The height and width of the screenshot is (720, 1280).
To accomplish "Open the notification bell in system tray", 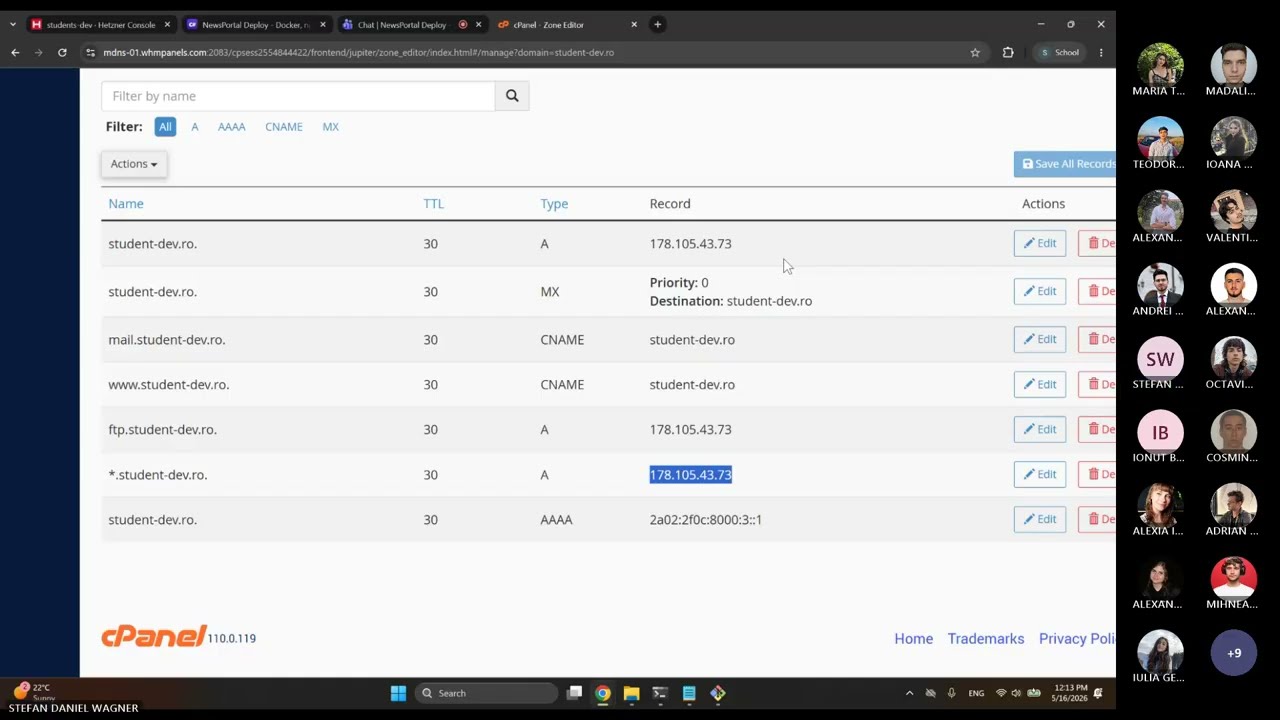I will [x=1098, y=693].
